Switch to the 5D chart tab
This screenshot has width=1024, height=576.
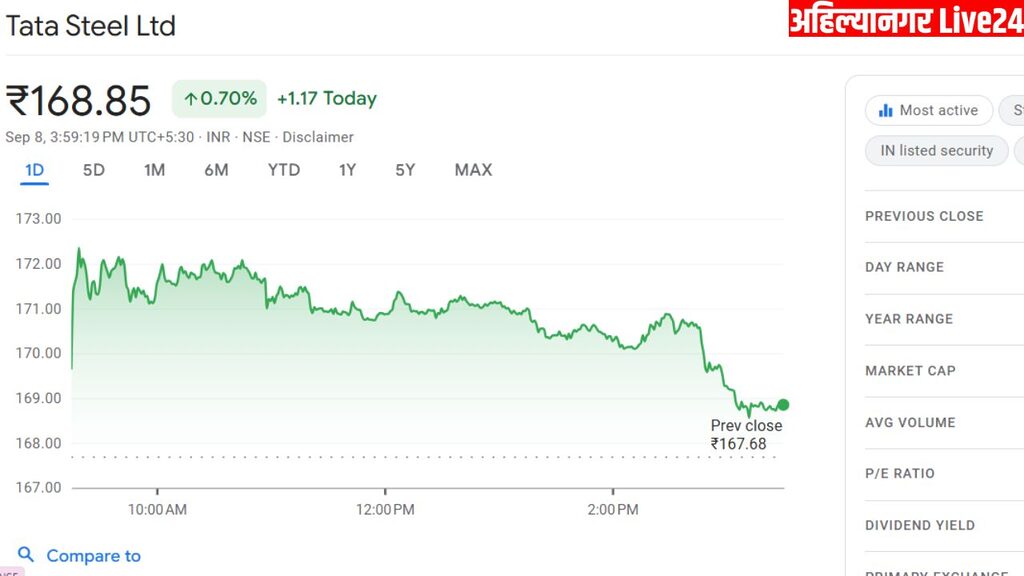93,170
